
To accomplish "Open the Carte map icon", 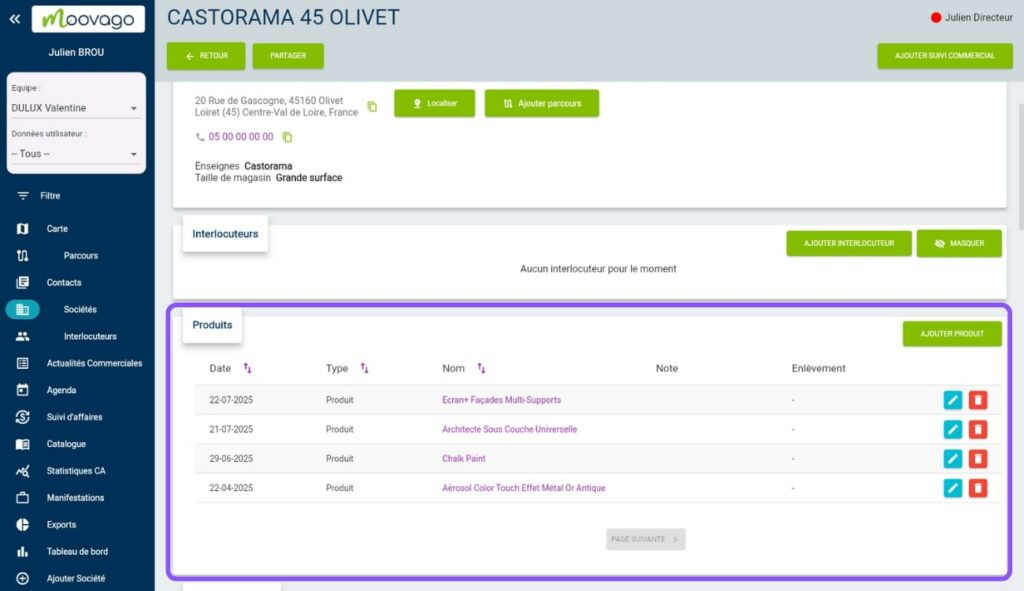I will point(23,229).
